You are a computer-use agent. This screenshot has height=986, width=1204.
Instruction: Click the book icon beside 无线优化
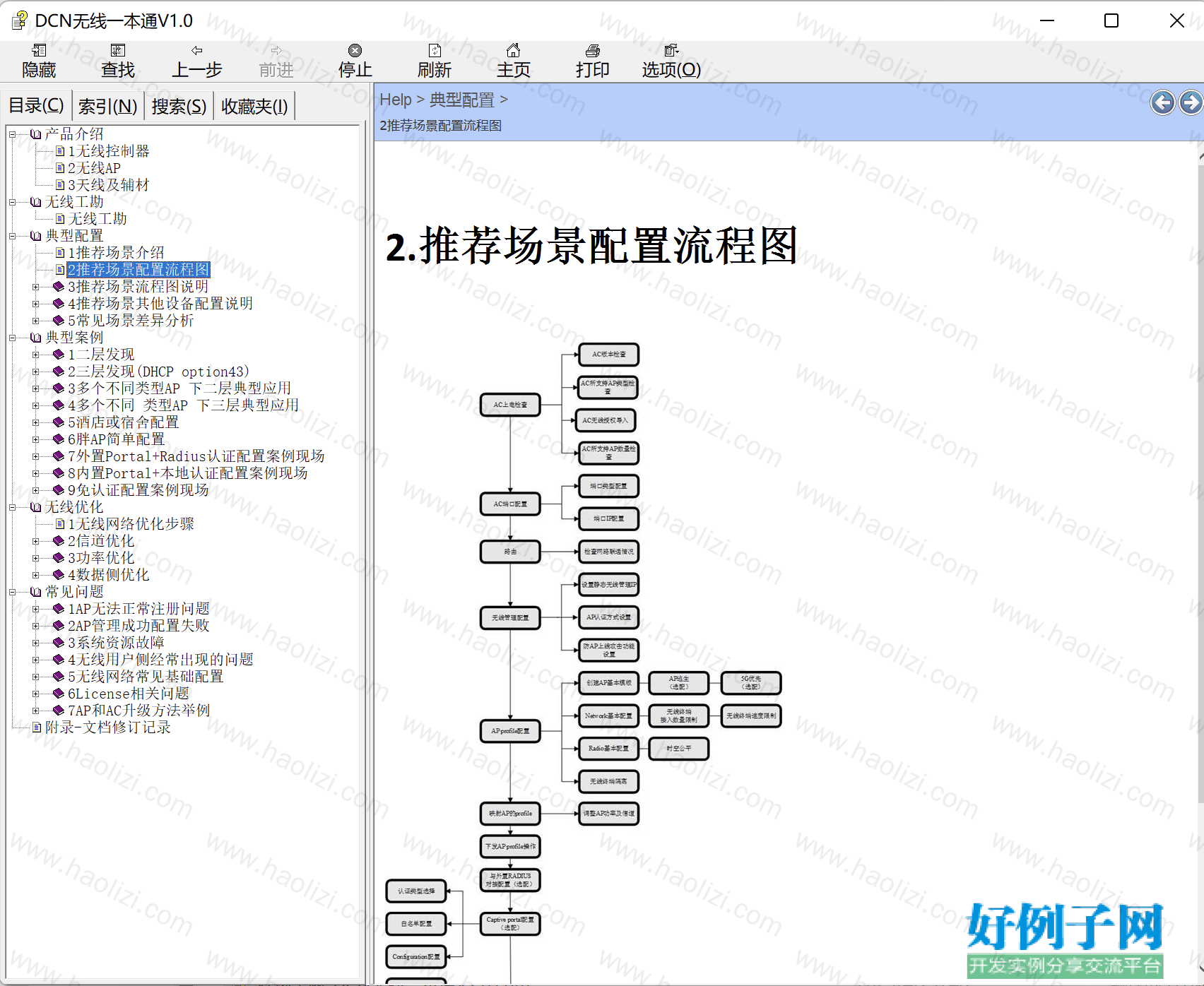tap(36, 507)
